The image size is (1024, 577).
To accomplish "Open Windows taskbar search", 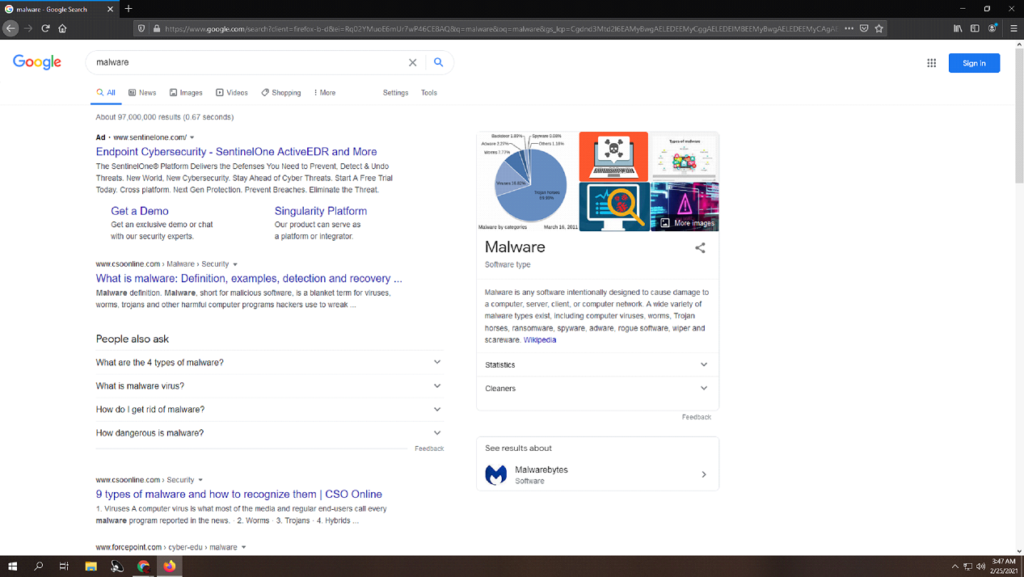I will pyautogui.click(x=38, y=566).
